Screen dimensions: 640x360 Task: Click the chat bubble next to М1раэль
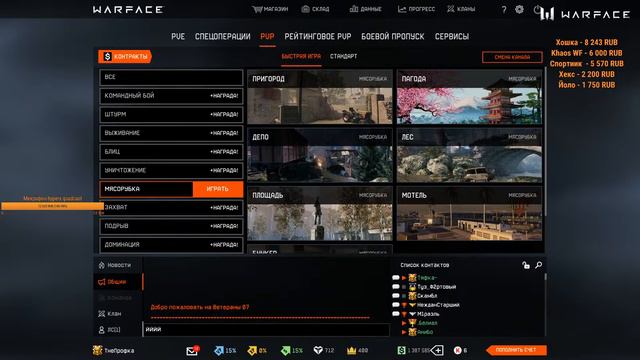[396, 313]
